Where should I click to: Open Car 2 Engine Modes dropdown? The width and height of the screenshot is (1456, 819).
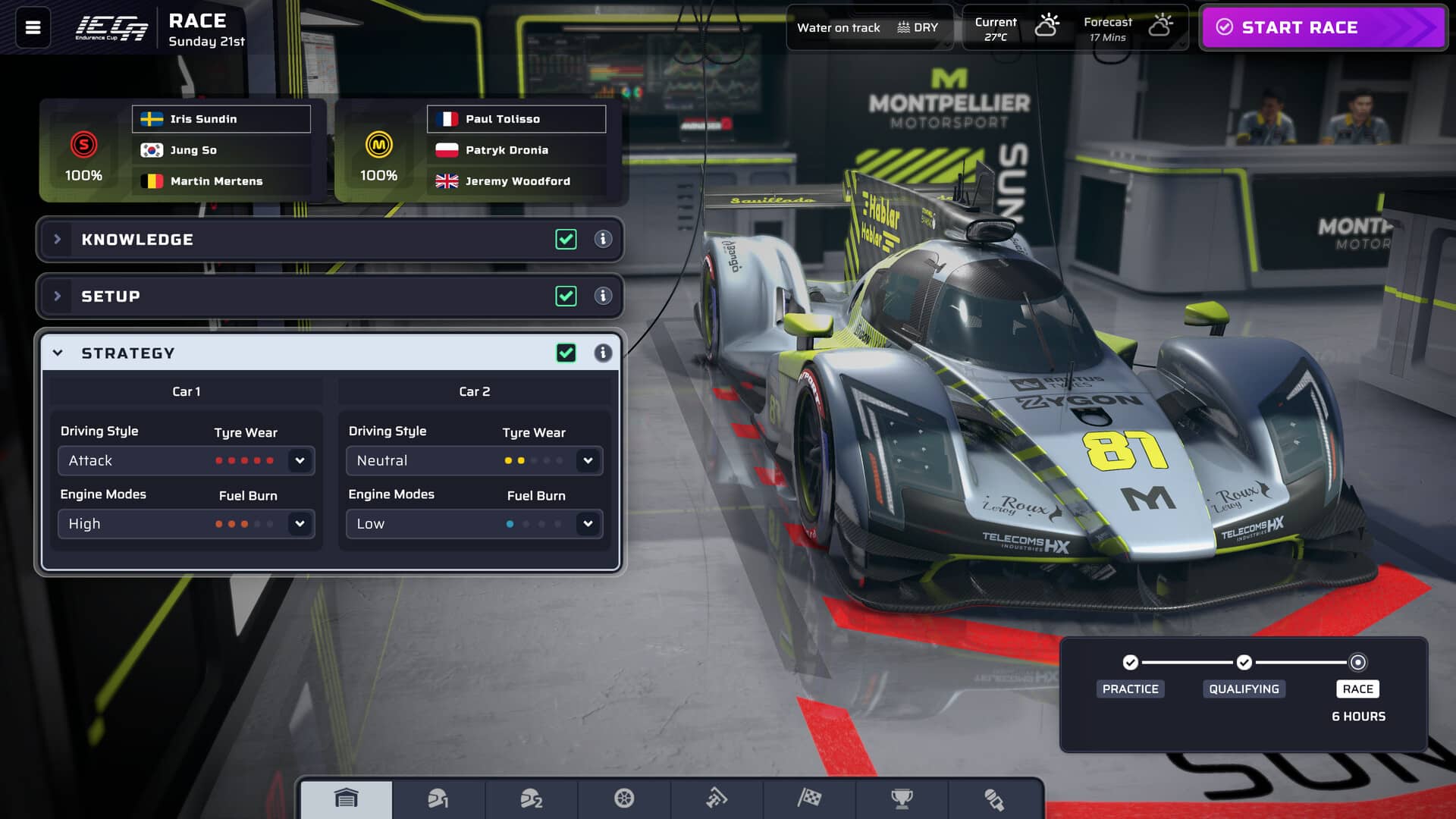pyautogui.click(x=474, y=523)
